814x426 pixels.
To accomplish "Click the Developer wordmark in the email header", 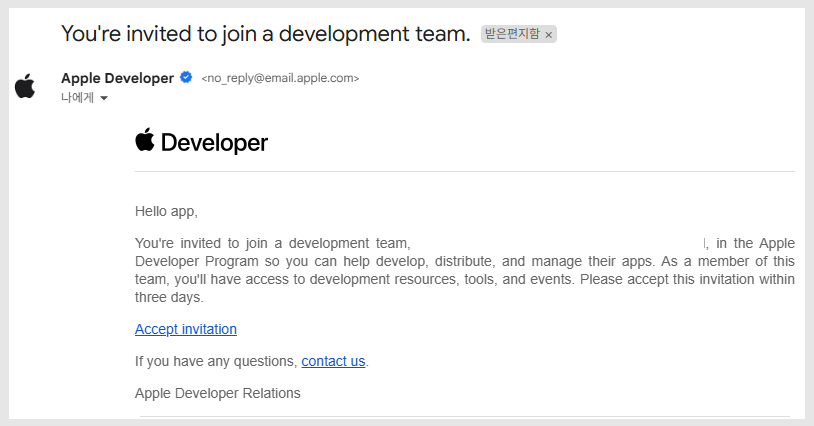I will [x=214, y=143].
